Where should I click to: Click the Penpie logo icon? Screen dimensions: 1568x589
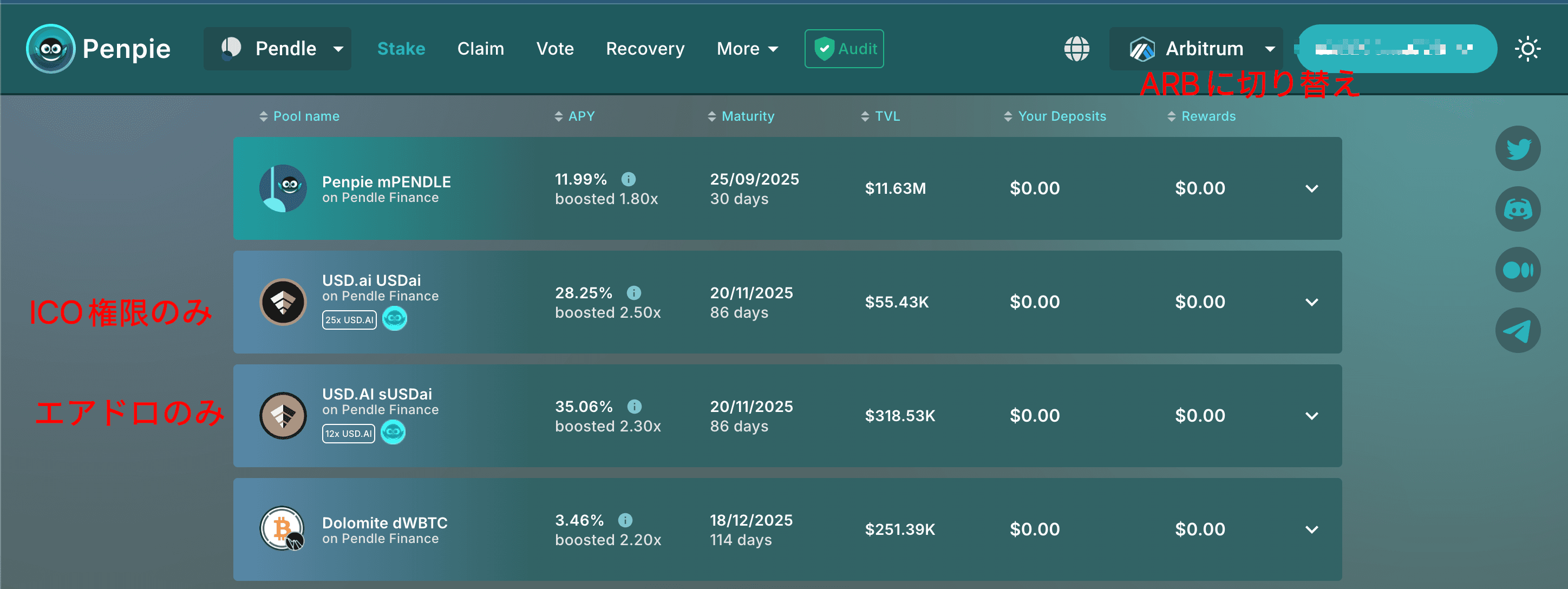coord(50,49)
